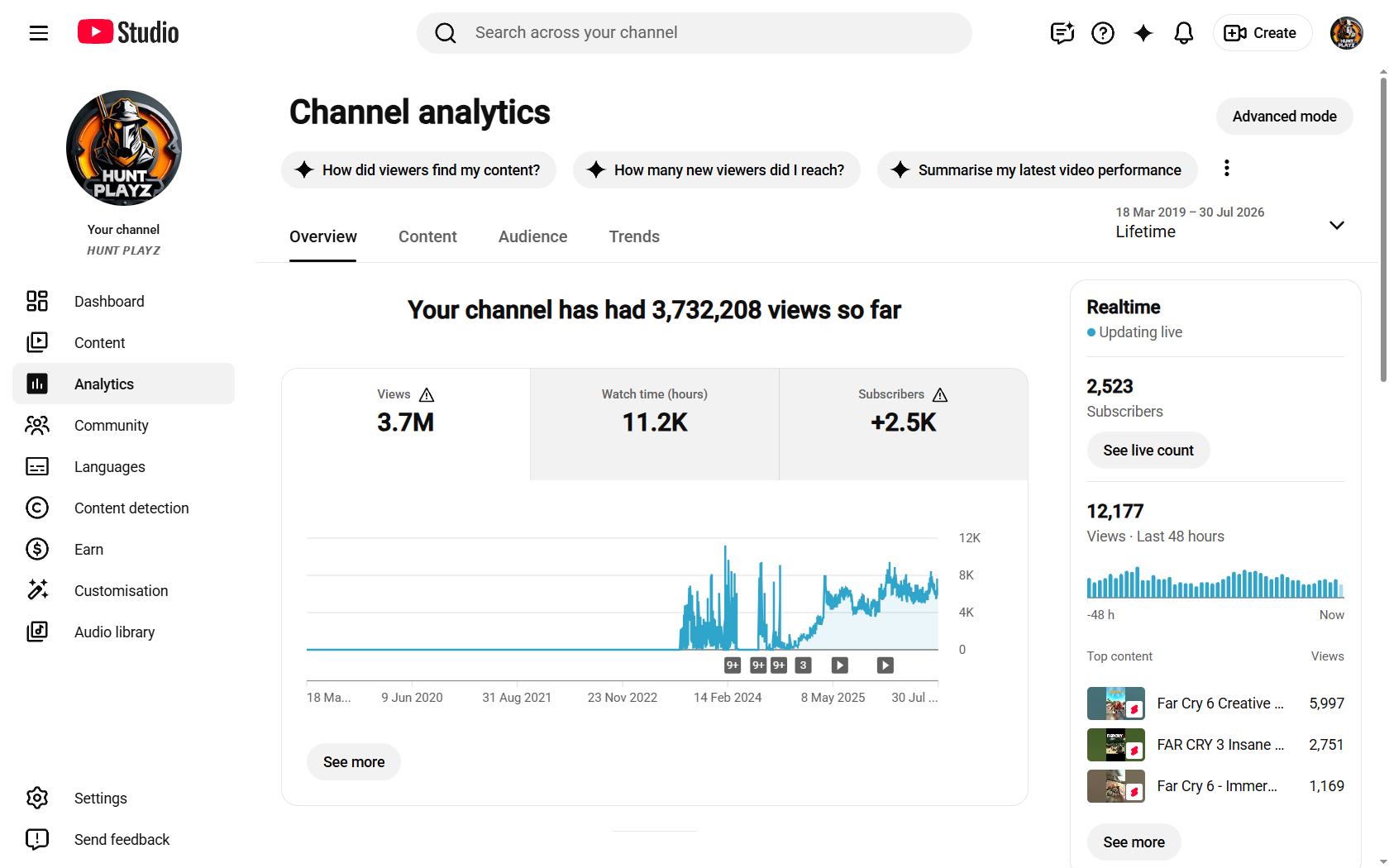Open the Ask Studio sparkle icon in header
The image size is (1389, 868).
[1143, 33]
